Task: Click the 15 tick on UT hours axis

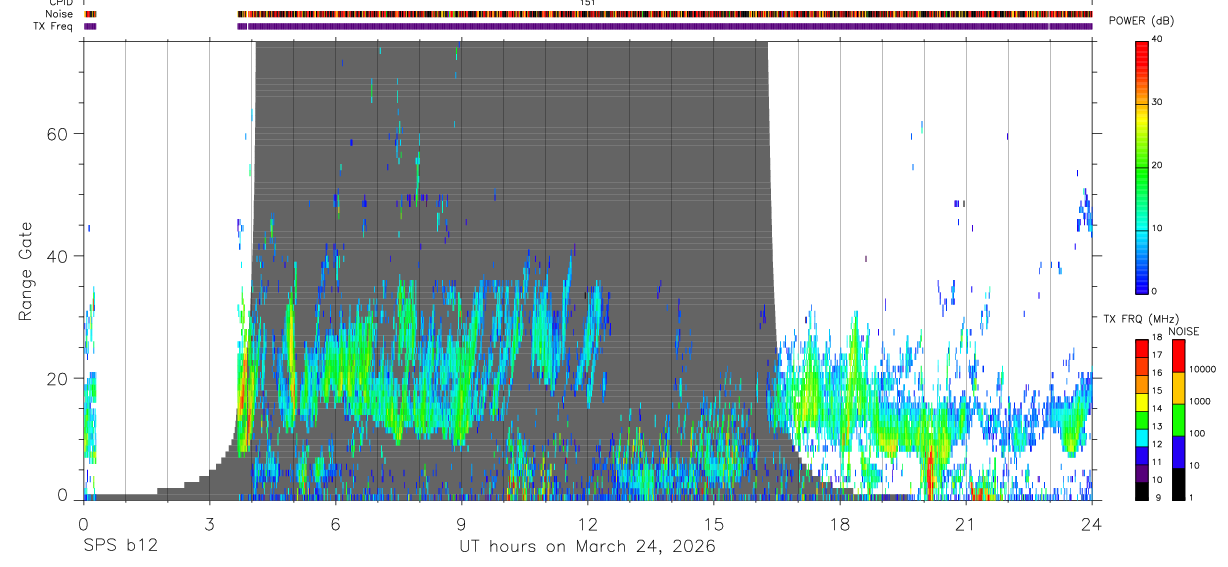Action: [714, 523]
